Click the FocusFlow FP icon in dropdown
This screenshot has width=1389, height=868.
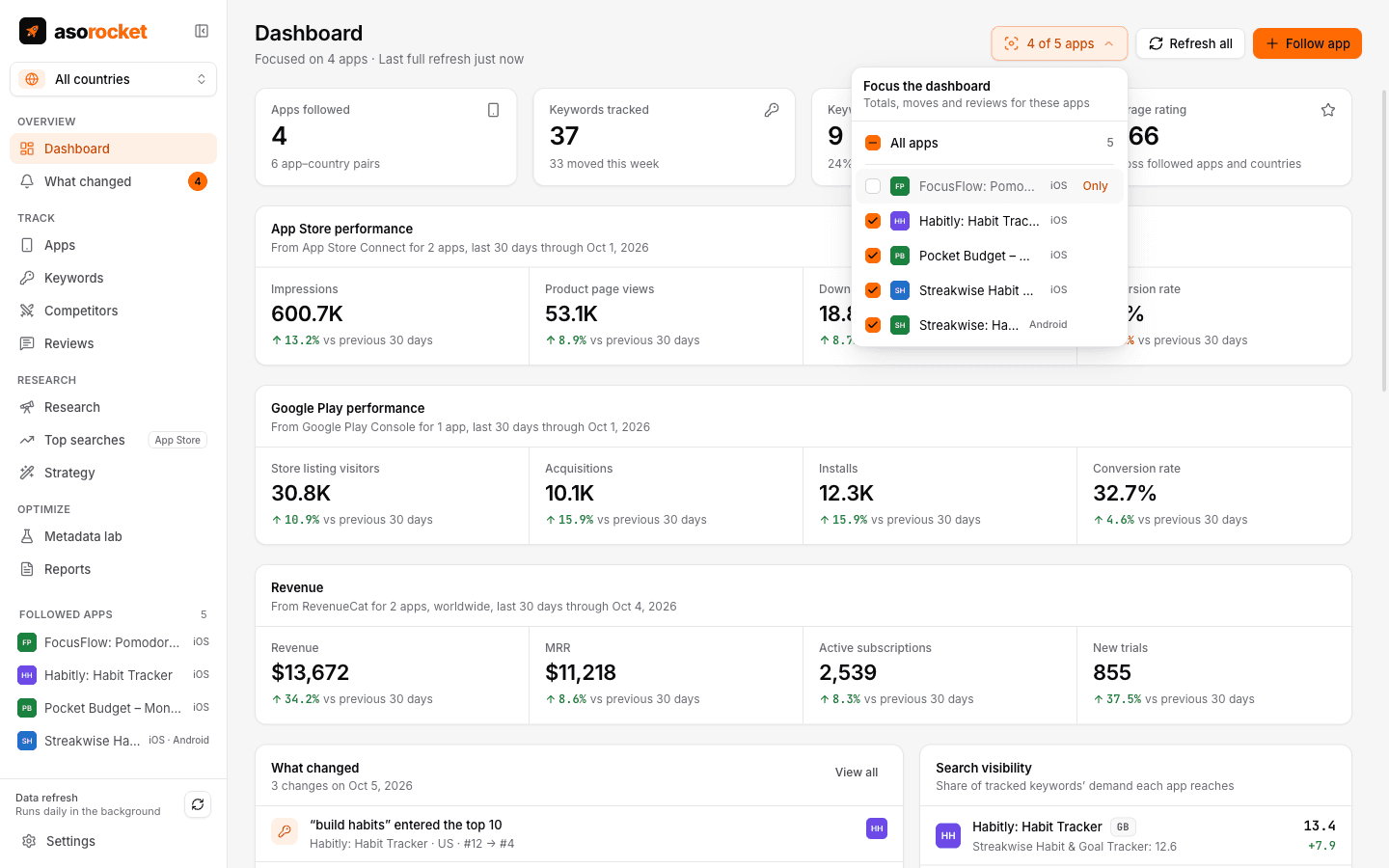pyautogui.click(x=900, y=186)
